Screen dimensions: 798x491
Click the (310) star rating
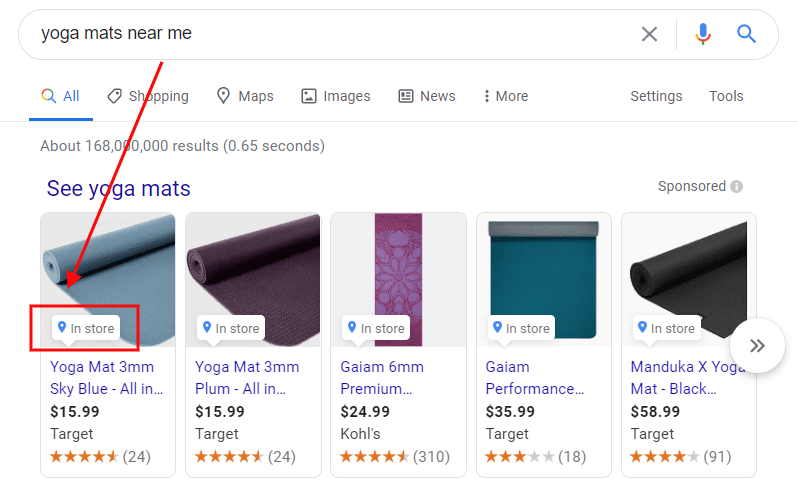(395, 456)
